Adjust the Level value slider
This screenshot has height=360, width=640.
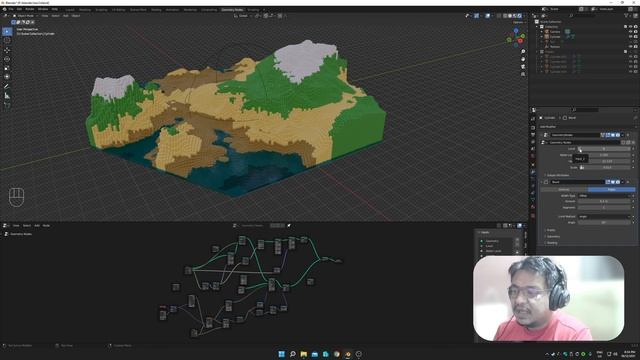604,149
